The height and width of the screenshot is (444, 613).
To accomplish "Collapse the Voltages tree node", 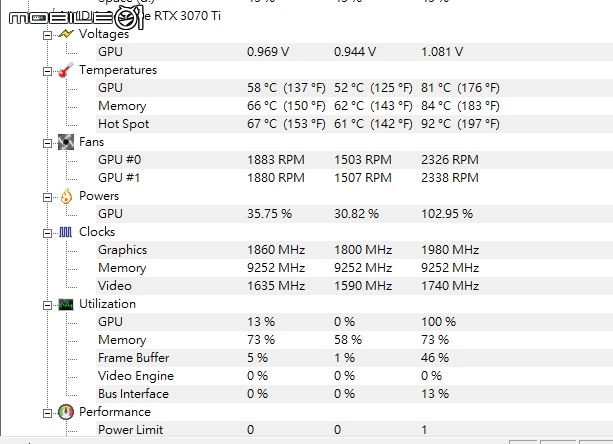I will point(47,36).
